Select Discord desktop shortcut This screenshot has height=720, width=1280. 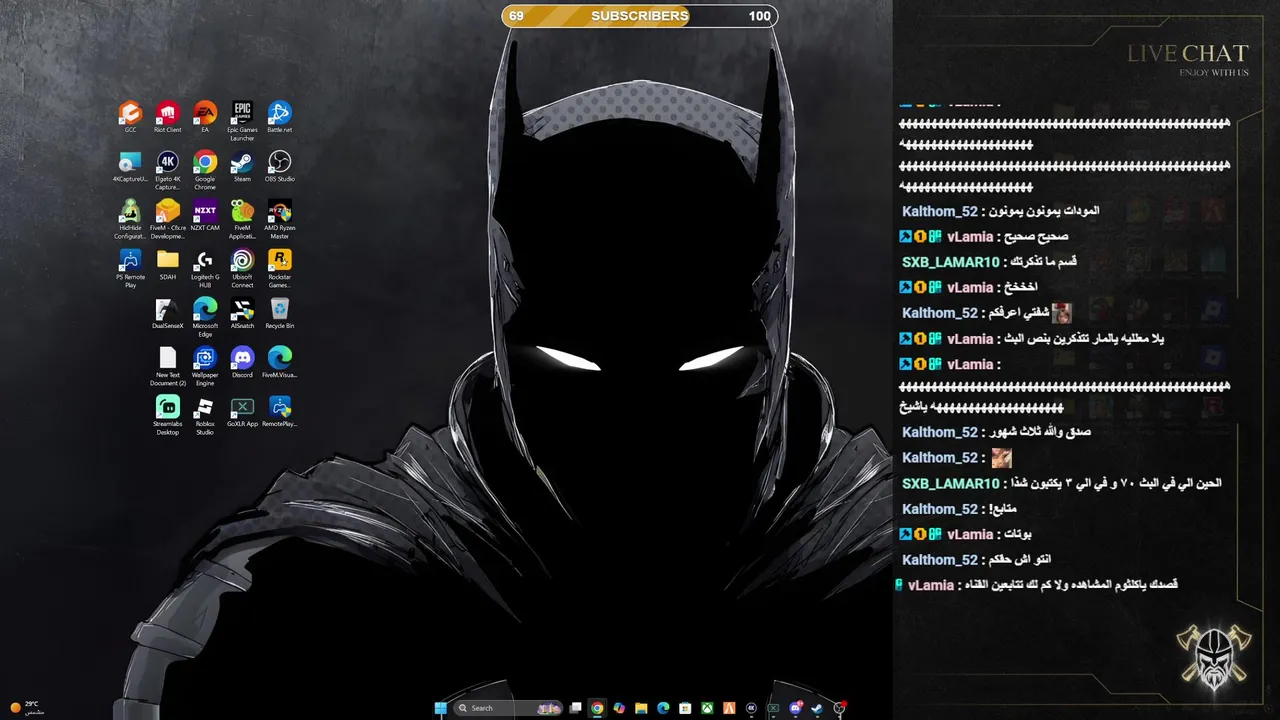(242, 362)
